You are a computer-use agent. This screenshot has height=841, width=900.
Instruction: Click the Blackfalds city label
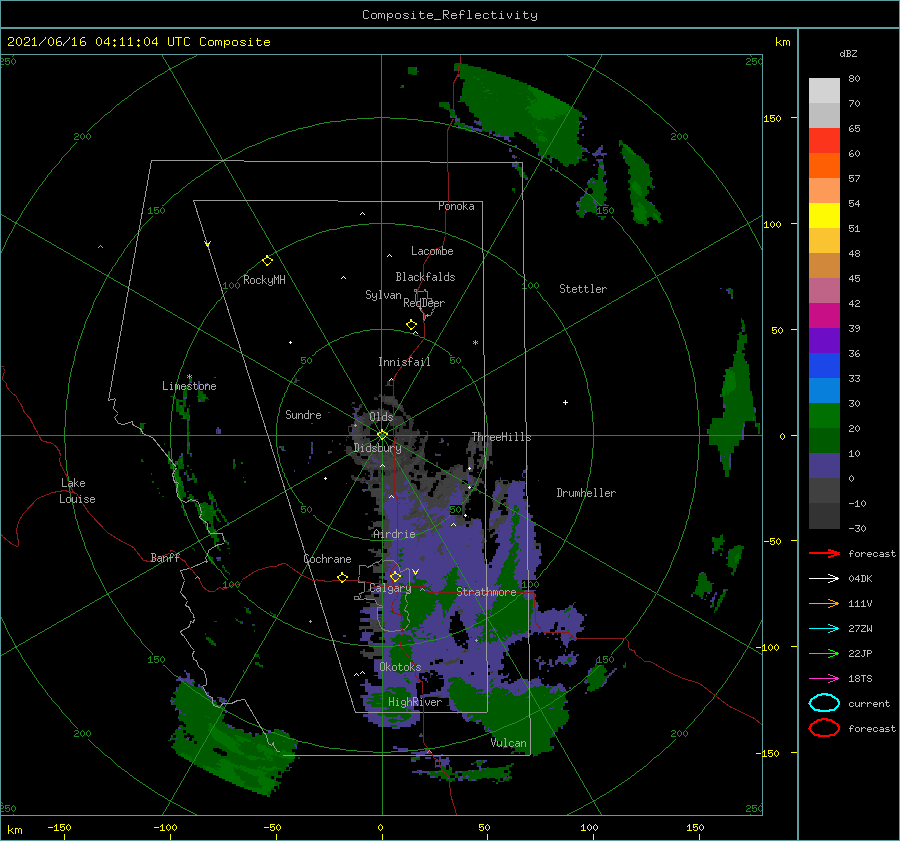[x=425, y=277]
